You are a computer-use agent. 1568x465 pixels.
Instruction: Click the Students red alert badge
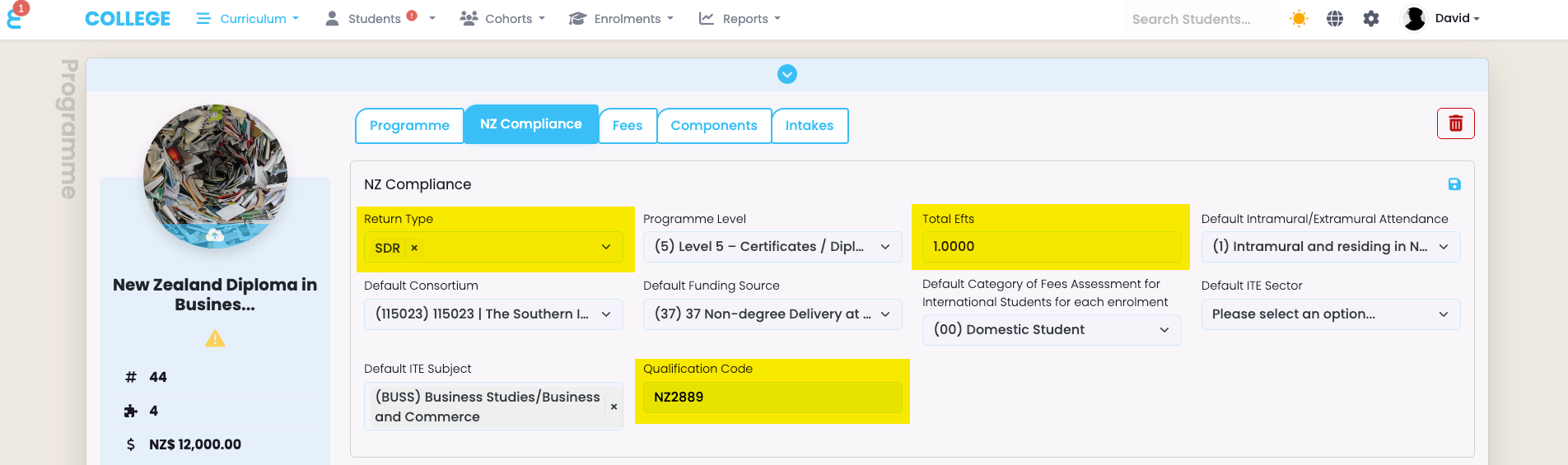pyautogui.click(x=412, y=16)
